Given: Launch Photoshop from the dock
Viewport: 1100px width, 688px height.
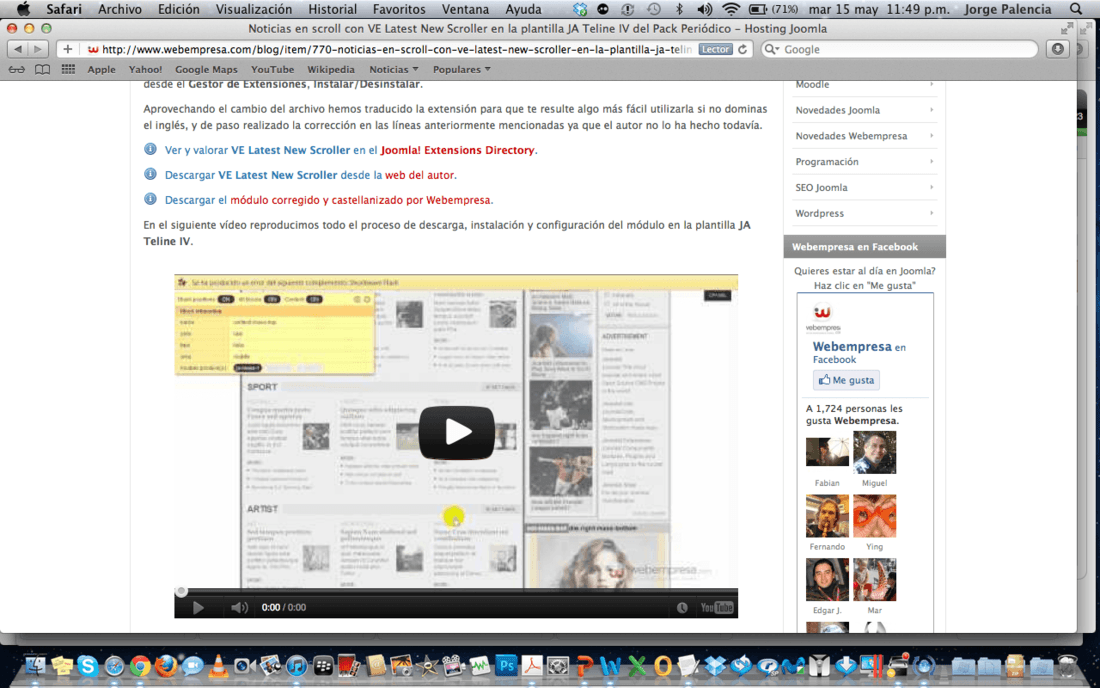Looking at the screenshot, I should 506,665.
